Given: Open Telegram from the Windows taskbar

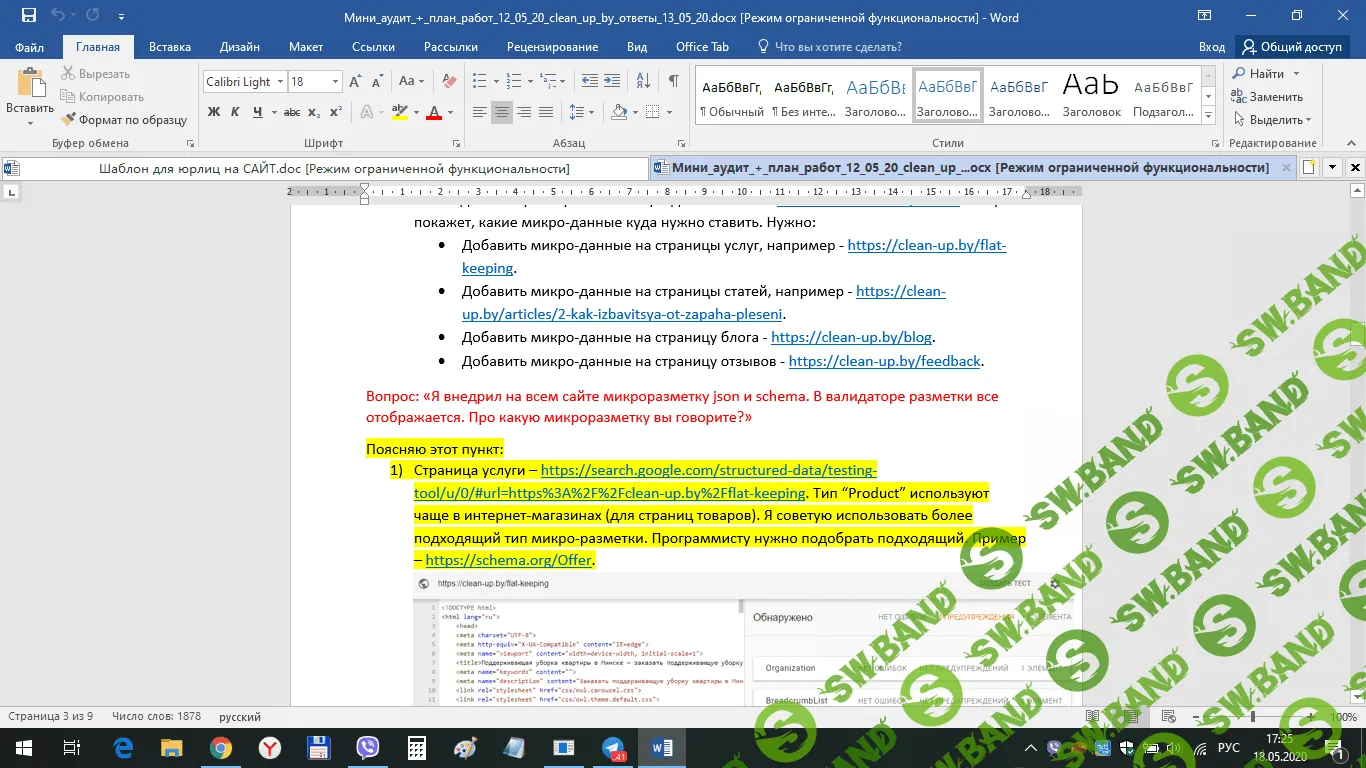Looking at the screenshot, I should (613, 748).
